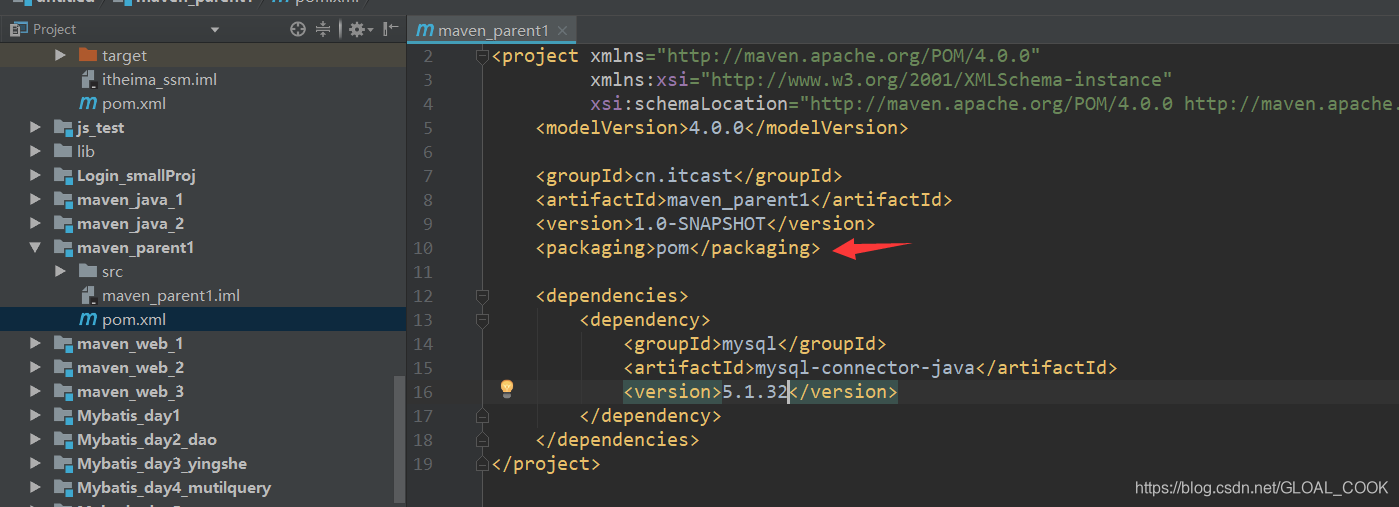This screenshot has height=507, width=1399.
Task: Click the fold end marker at line 17
Action: pyautogui.click(x=482, y=415)
